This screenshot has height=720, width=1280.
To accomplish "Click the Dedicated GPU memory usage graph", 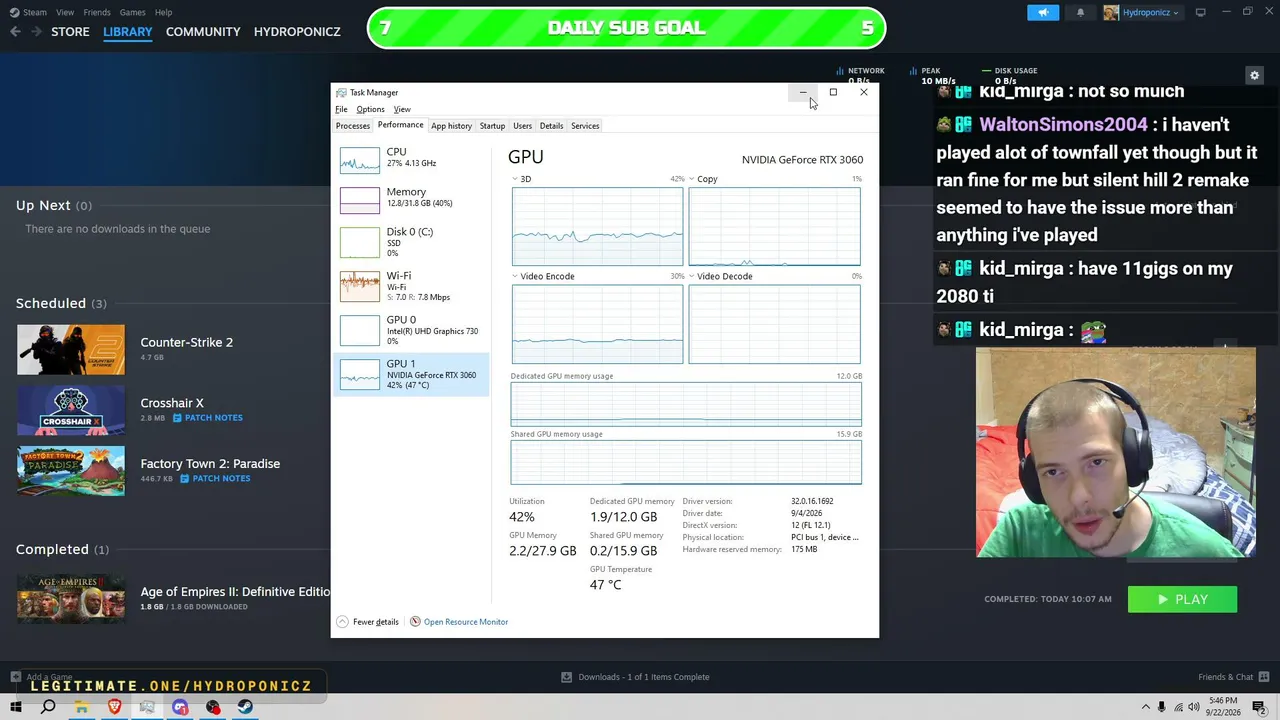I will (x=686, y=405).
